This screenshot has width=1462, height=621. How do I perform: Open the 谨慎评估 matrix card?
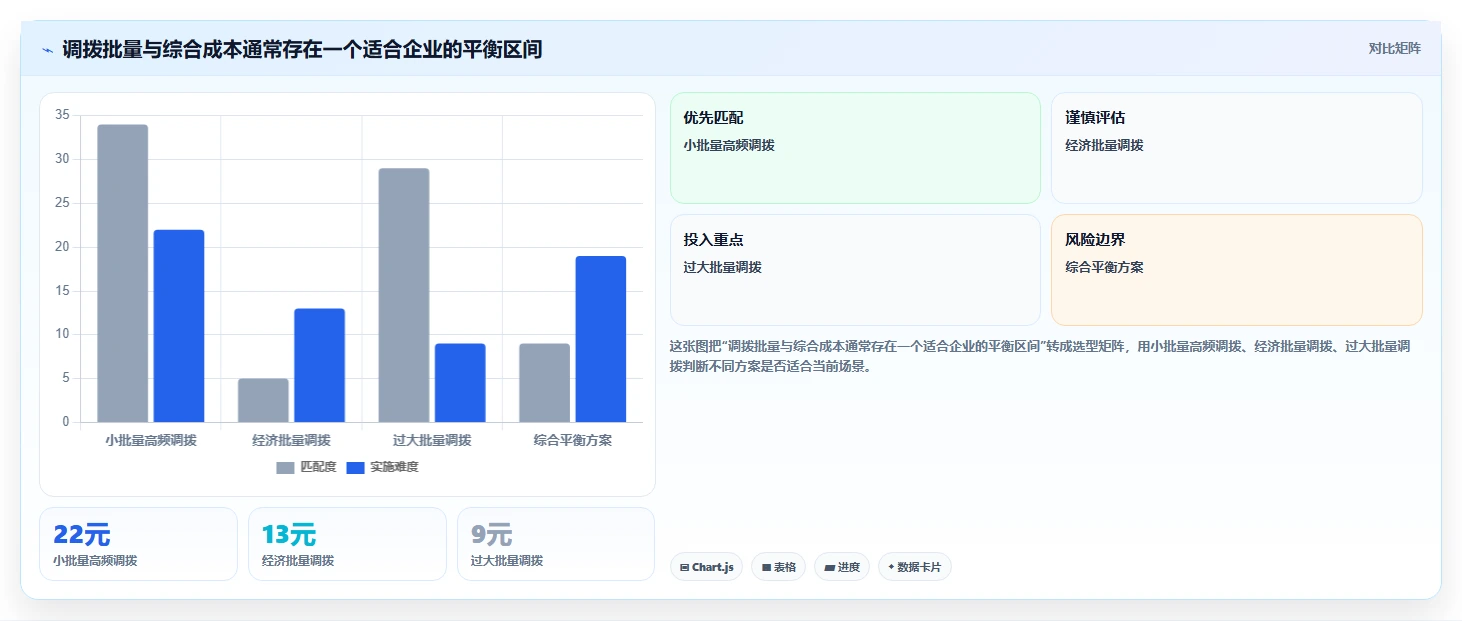[1237, 148]
